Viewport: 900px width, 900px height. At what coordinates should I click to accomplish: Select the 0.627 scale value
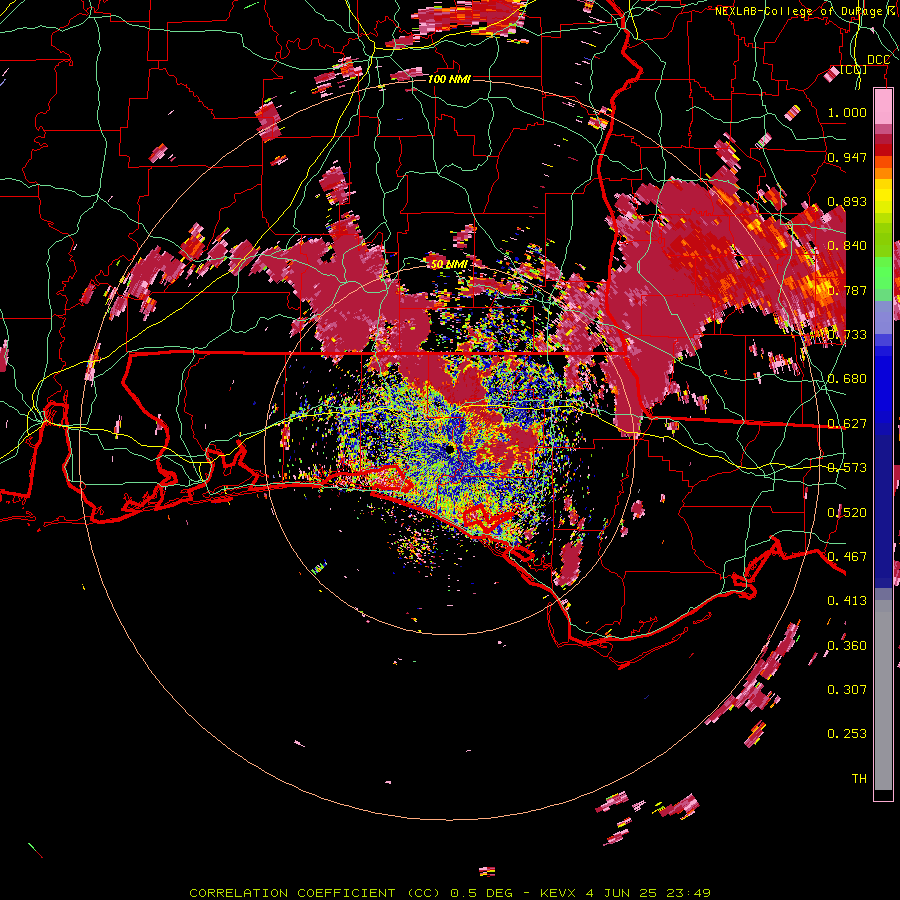click(847, 424)
